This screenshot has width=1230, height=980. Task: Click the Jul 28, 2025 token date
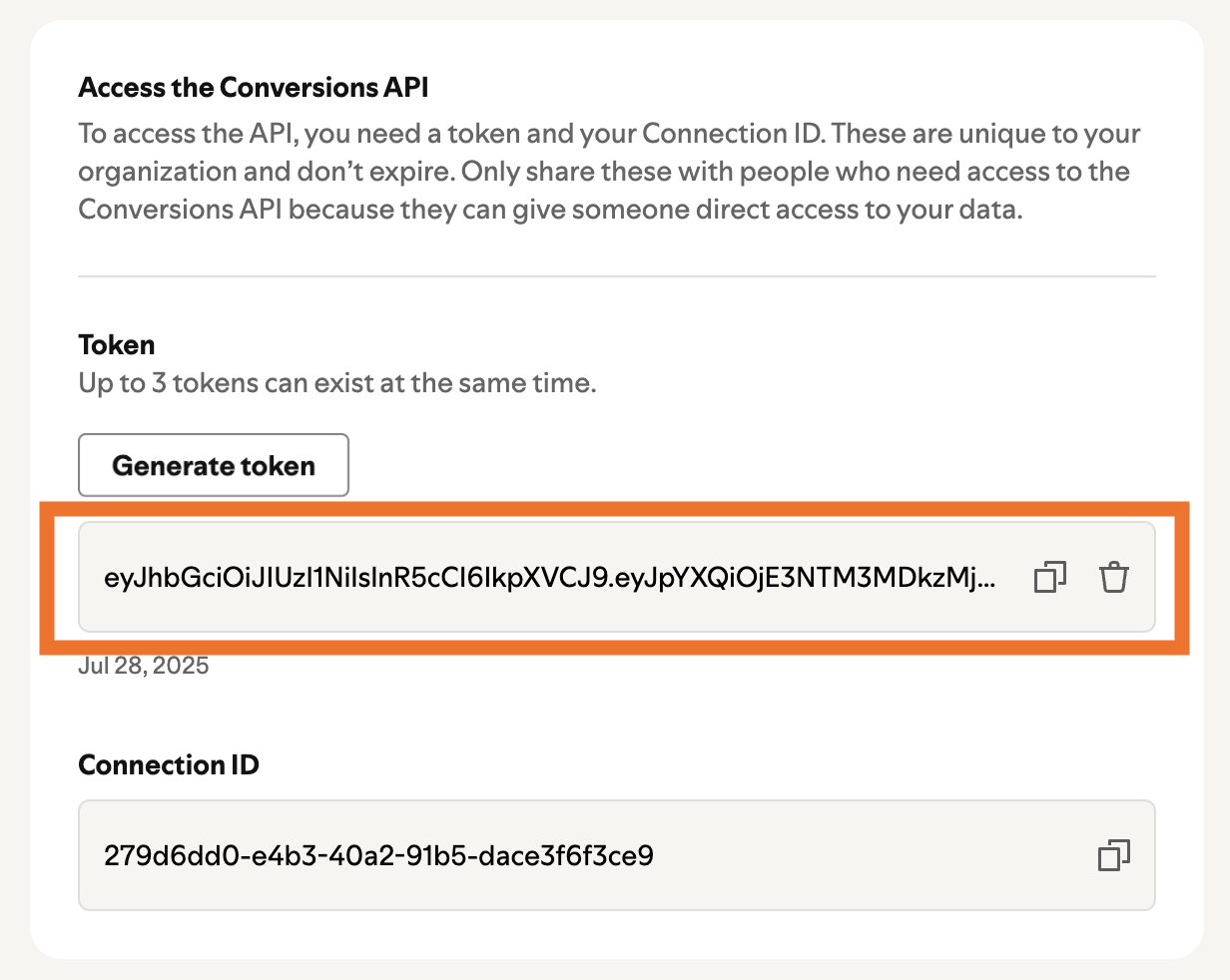[x=144, y=666]
